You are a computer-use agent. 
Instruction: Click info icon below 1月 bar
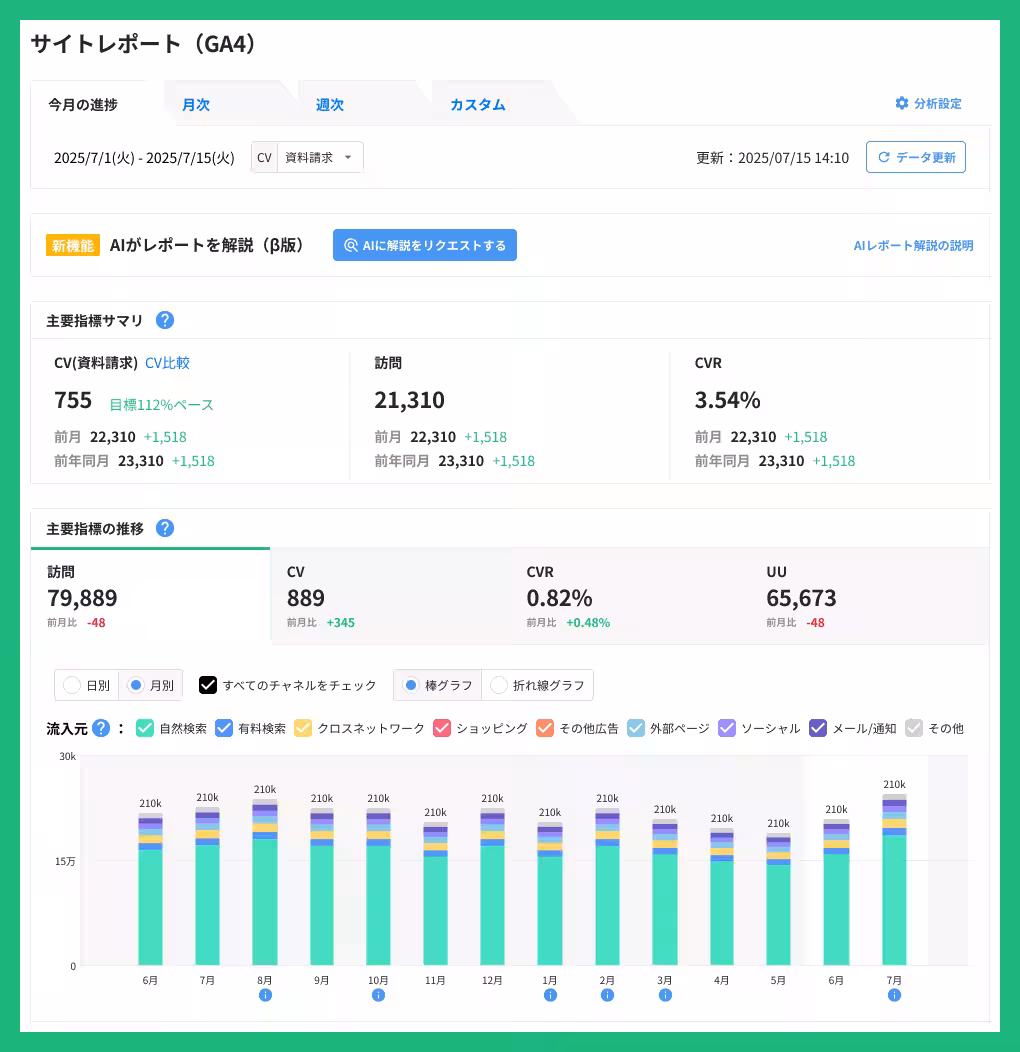click(x=550, y=995)
